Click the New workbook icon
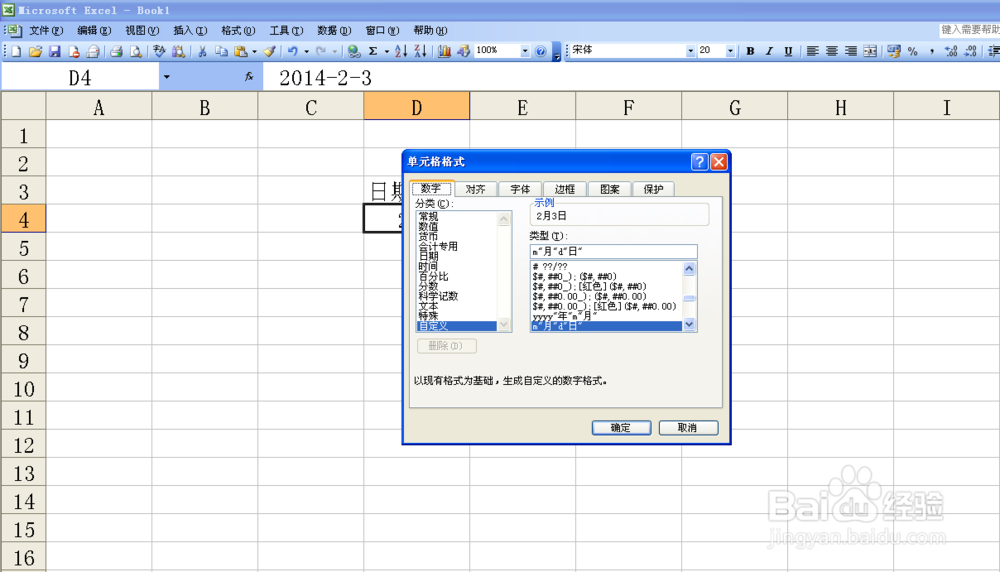The height and width of the screenshot is (572, 1000). tap(16, 52)
